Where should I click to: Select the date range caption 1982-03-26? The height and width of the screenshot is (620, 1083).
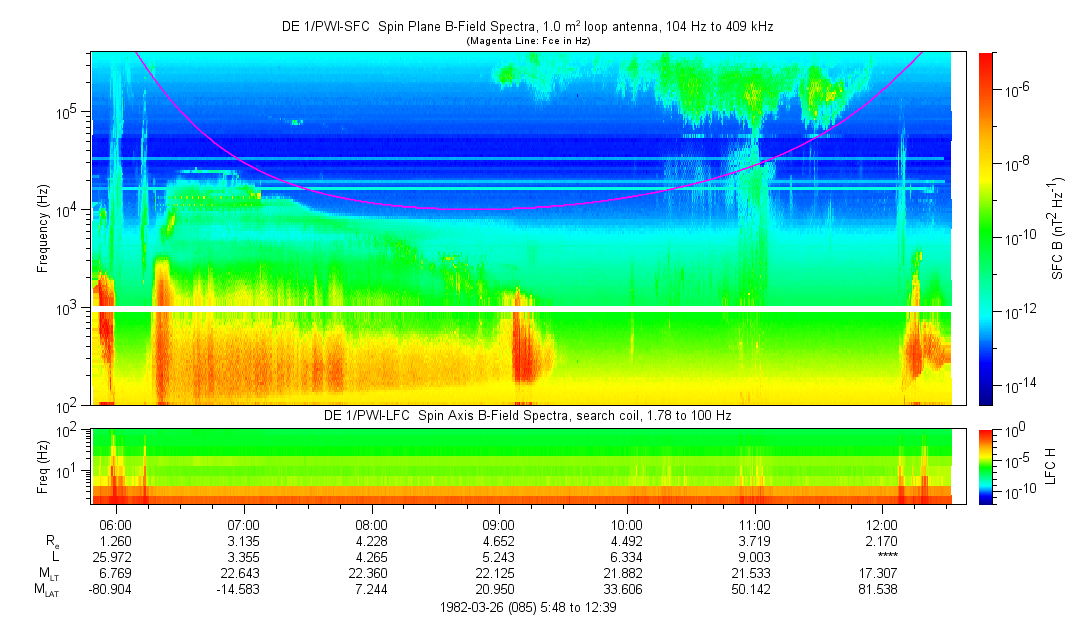tap(528, 607)
